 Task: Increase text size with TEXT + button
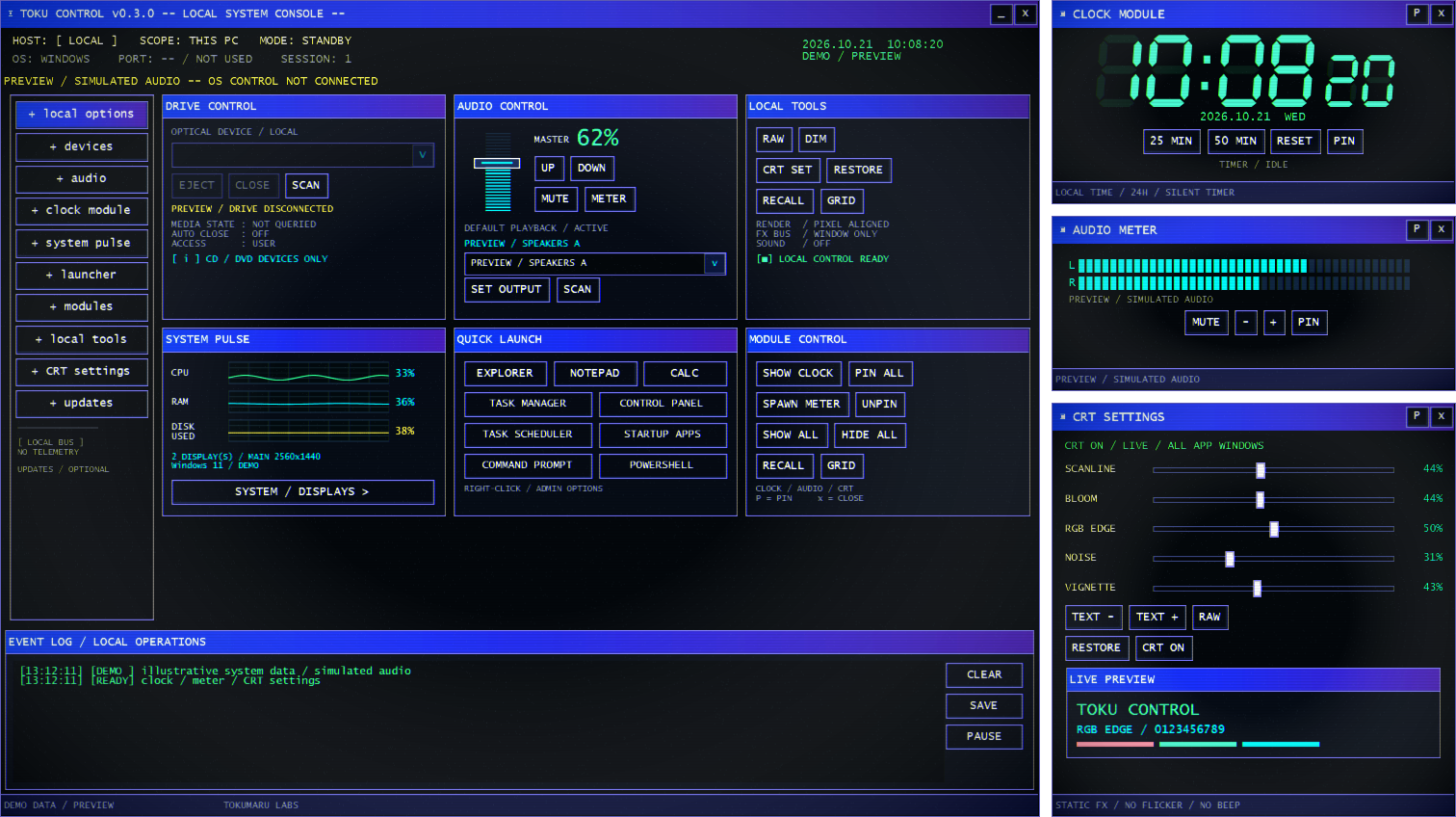point(1157,618)
